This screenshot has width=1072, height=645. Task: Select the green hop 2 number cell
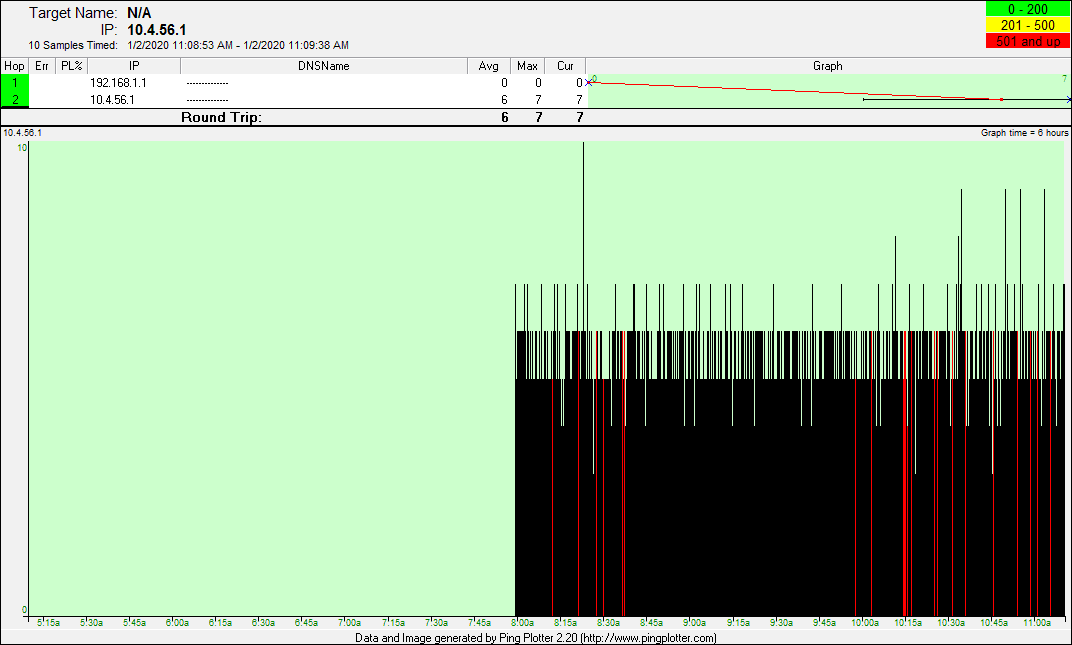click(x=15, y=99)
